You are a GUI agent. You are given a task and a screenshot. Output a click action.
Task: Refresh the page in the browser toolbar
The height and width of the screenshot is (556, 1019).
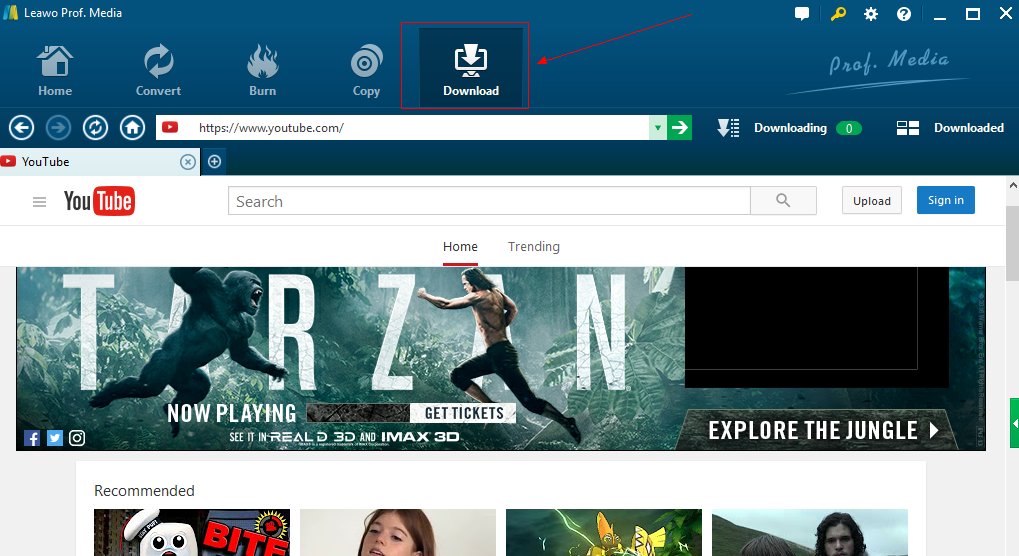pos(96,127)
